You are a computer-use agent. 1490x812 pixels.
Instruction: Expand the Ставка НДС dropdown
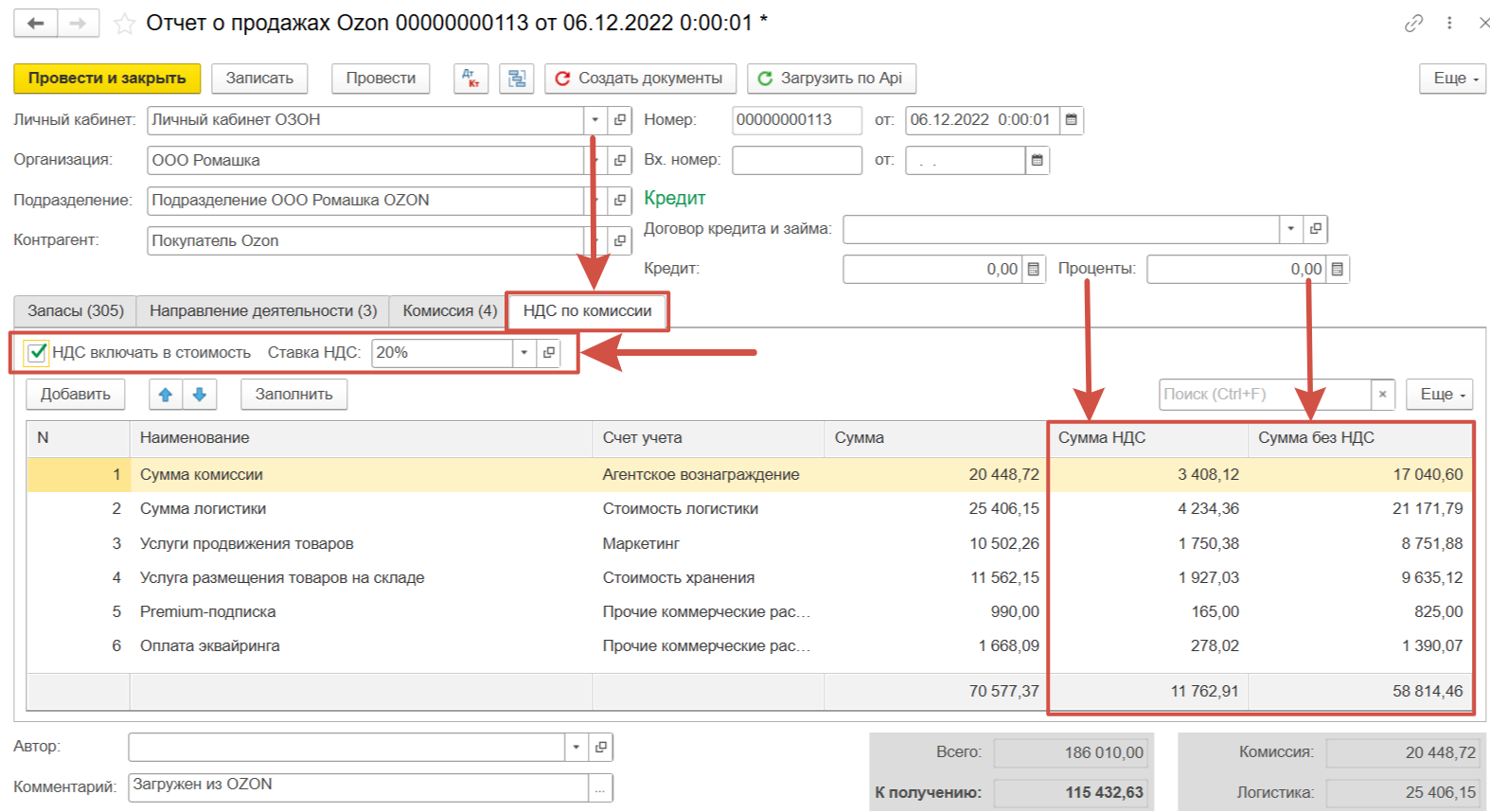(524, 353)
